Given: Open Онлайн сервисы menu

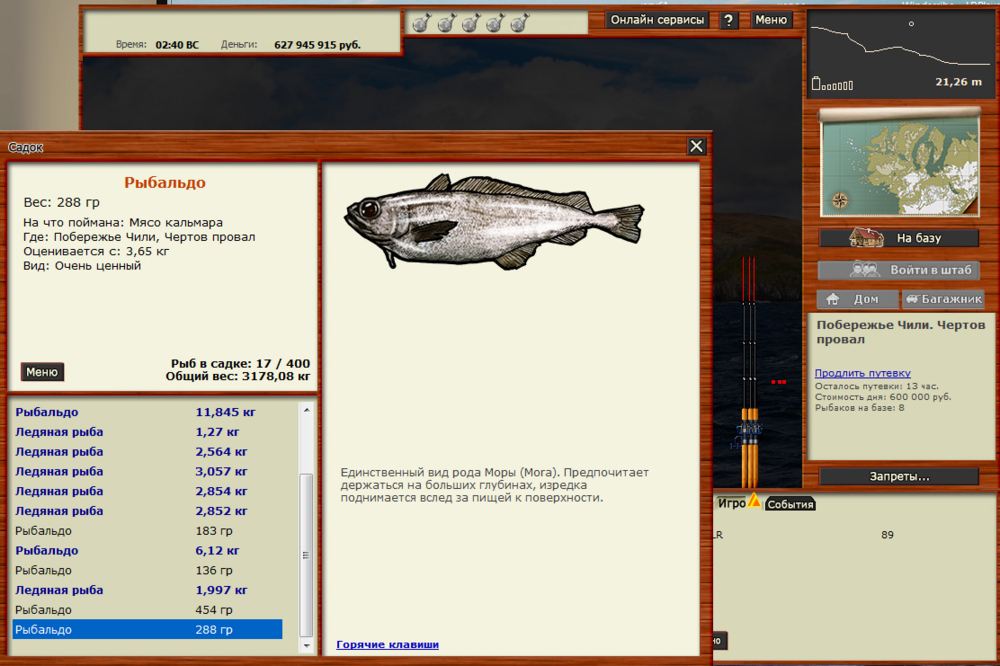Looking at the screenshot, I should pyautogui.click(x=658, y=20).
